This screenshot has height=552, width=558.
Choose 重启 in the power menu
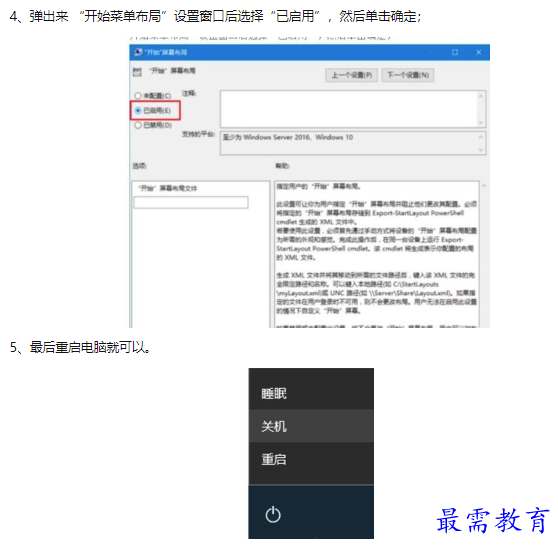point(311,459)
